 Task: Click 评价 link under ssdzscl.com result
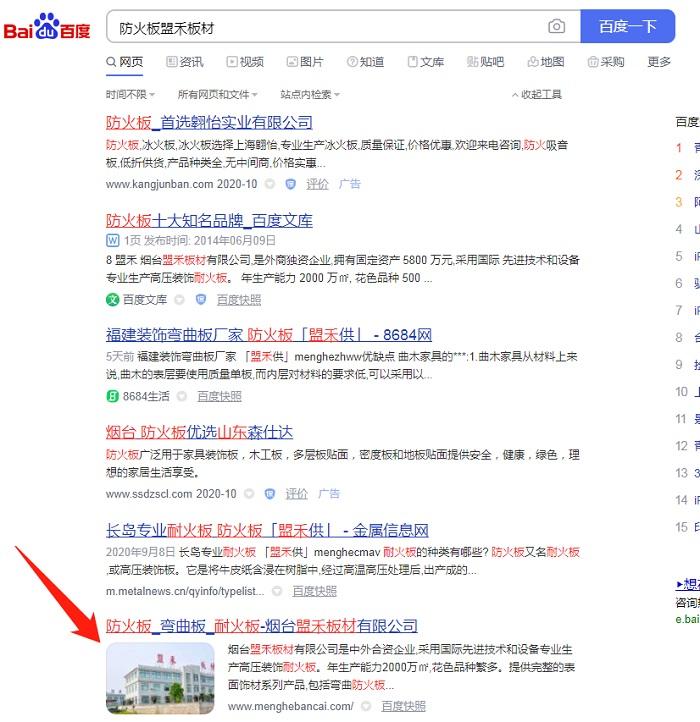[297, 494]
